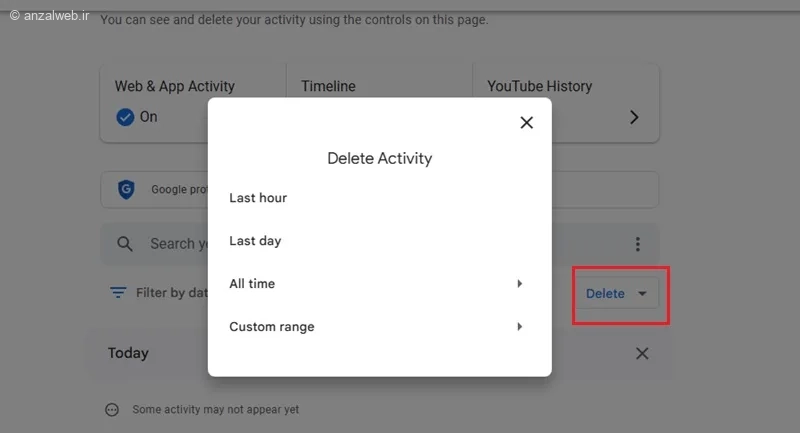
Task: Dismiss Today's activity with the X icon
Action: (642, 353)
